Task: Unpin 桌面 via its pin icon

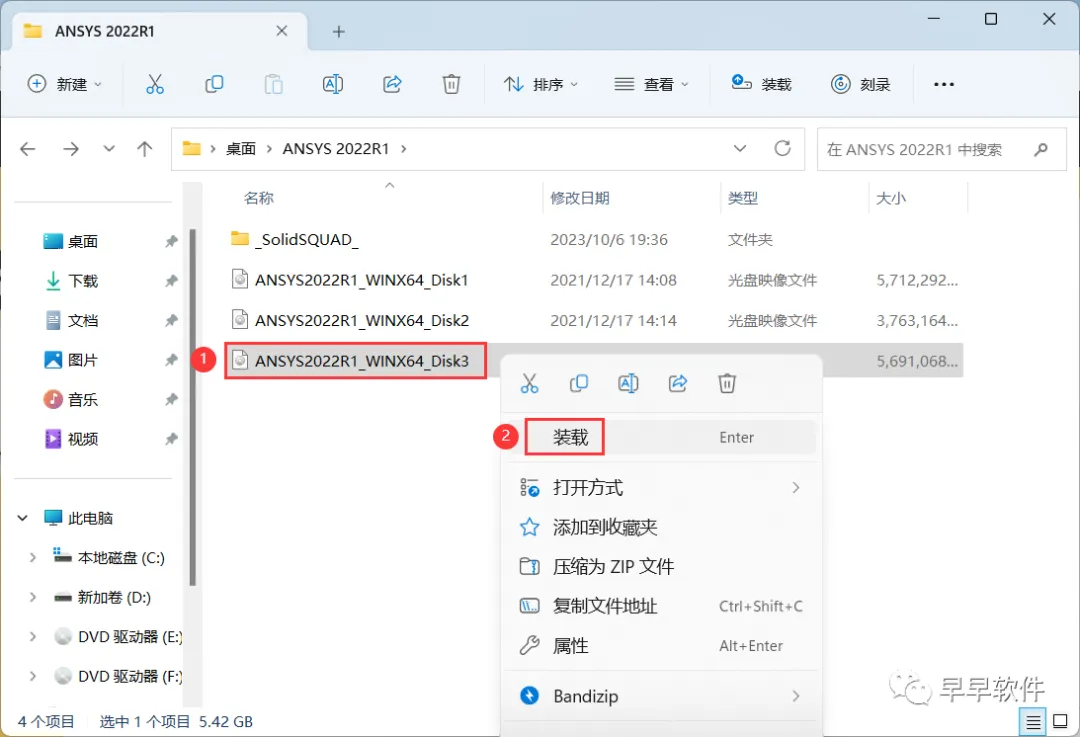Action: pos(171,242)
